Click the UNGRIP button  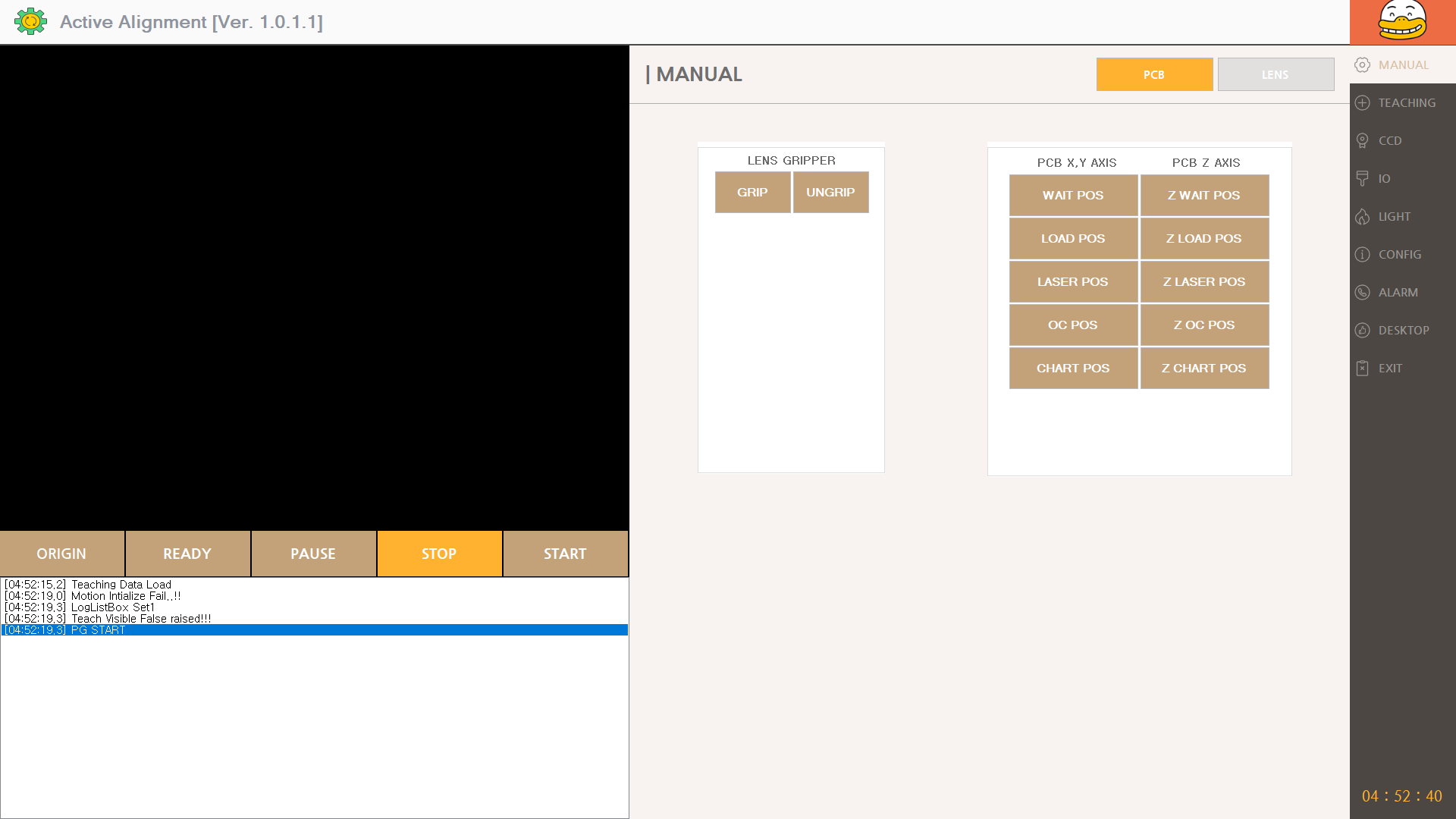pos(830,193)
